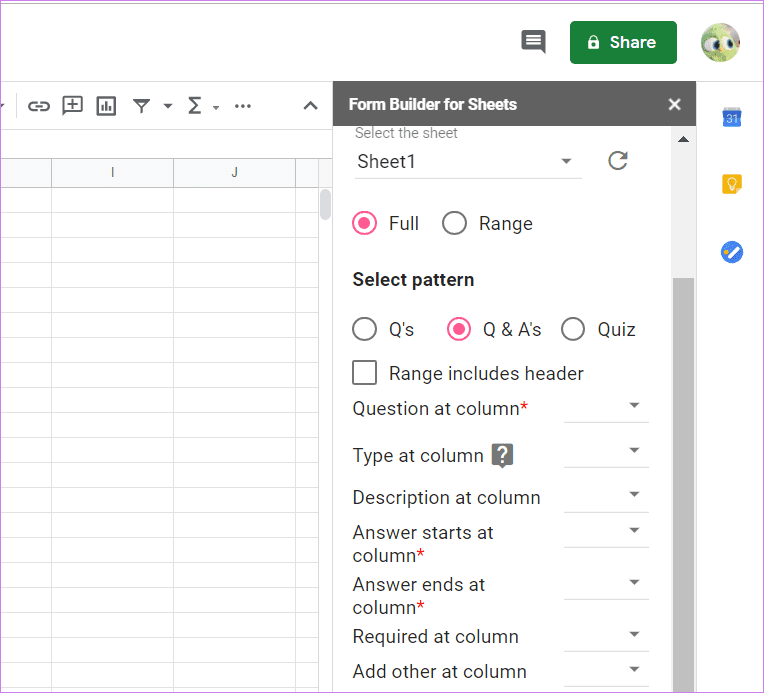The image size is (764, 693).
Task: Open the Functions sigma icon
Action: 194,105
